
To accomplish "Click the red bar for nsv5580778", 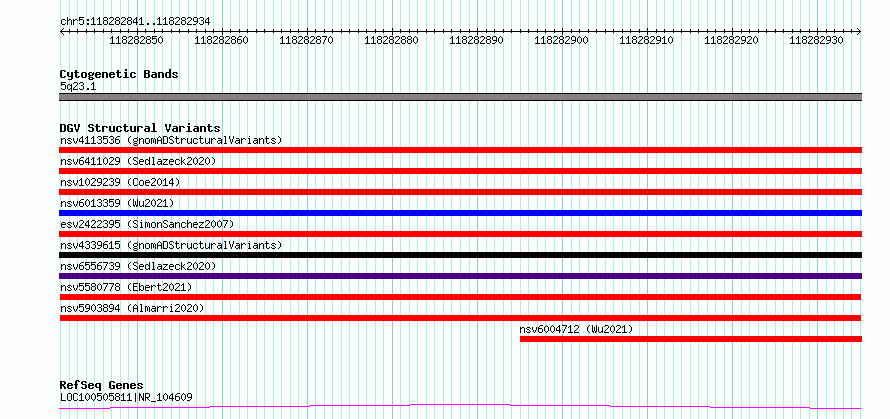I will tap(460, 297).
